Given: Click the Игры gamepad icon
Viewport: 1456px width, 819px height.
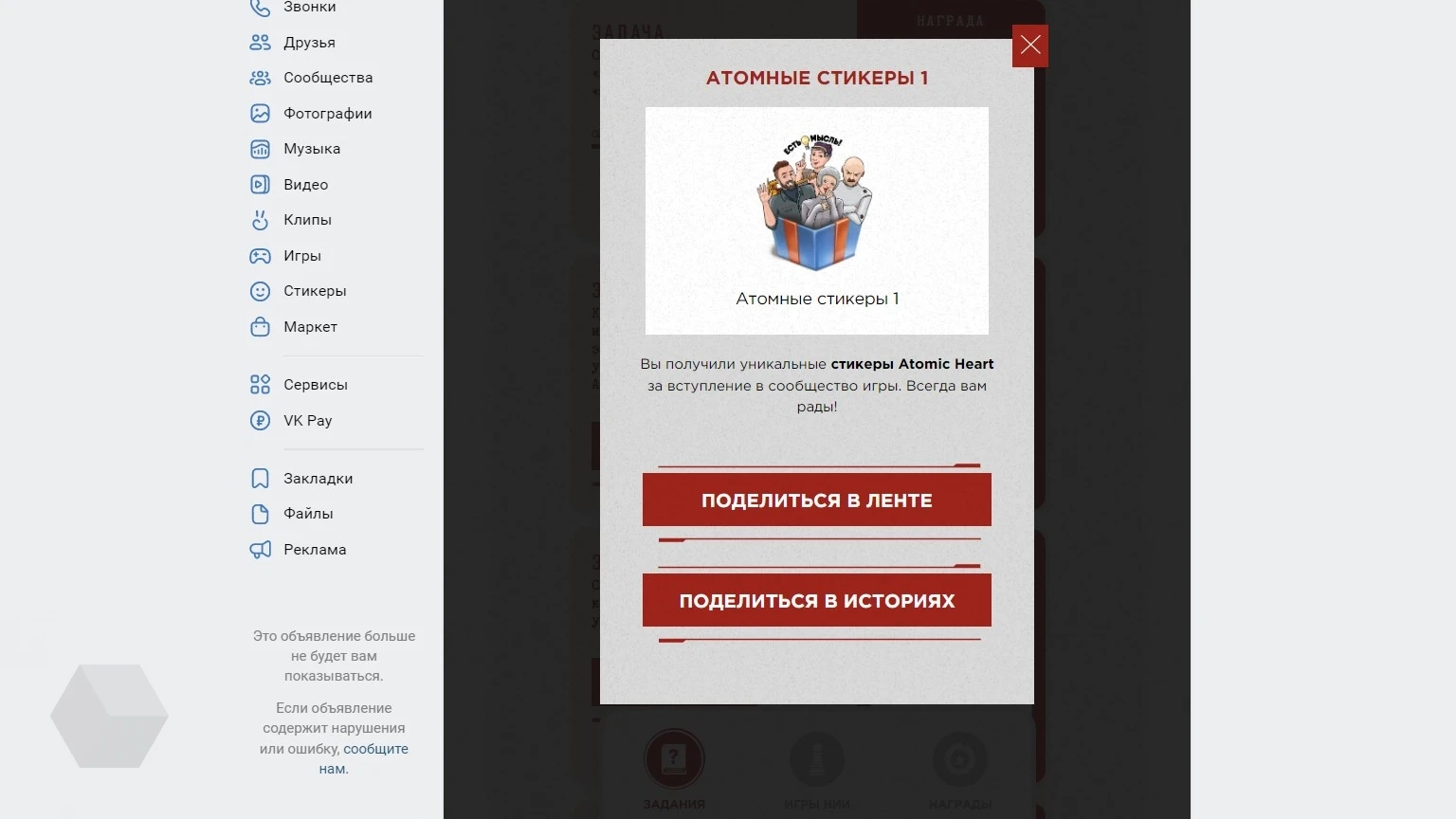Looking at the screenshot, I should (x=260, y=256).
